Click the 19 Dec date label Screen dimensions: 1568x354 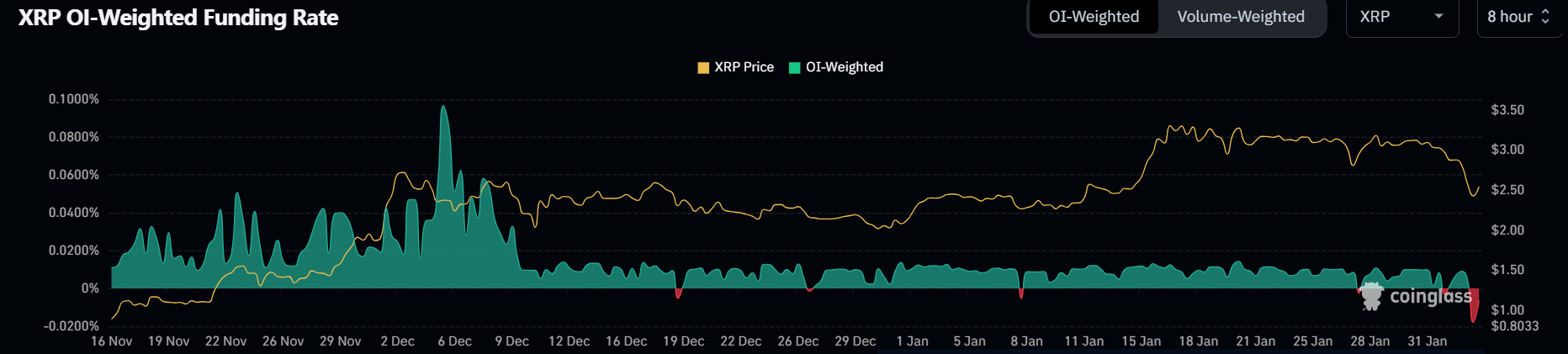pos(683,341)
